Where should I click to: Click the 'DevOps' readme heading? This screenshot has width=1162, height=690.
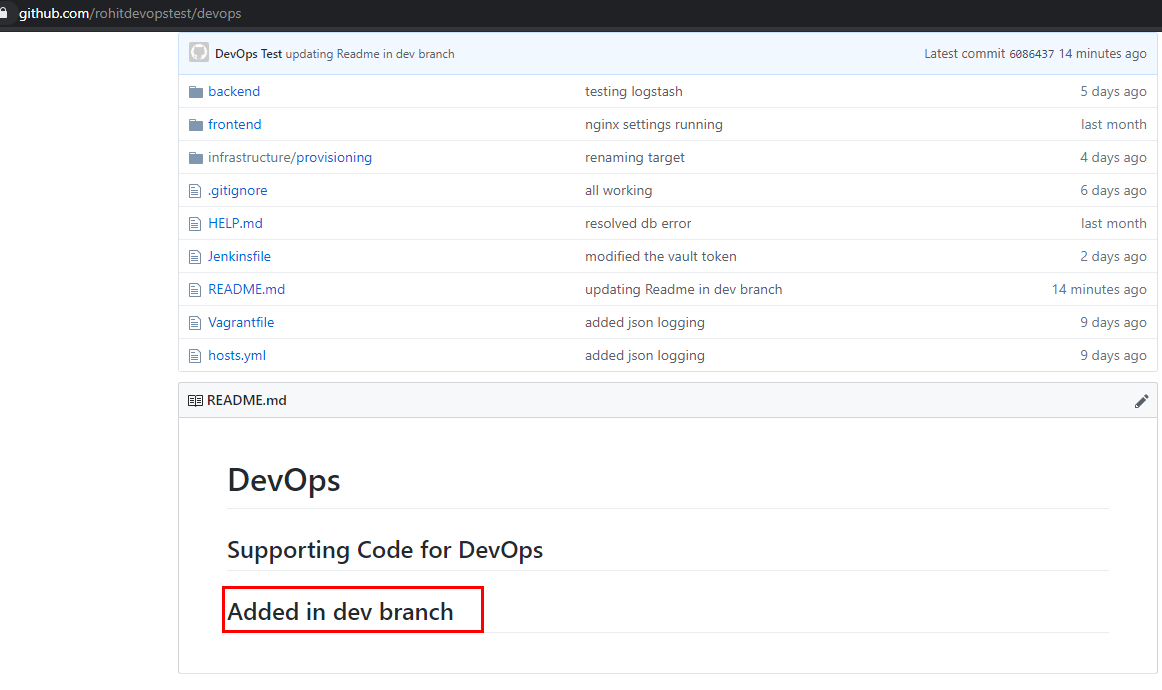click(284, 480)
